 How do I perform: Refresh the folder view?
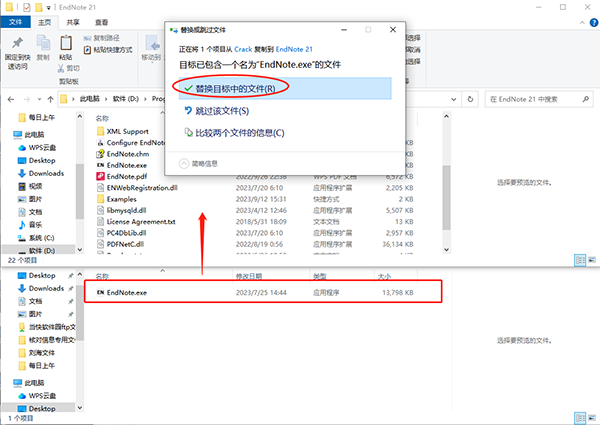(470, 99)
